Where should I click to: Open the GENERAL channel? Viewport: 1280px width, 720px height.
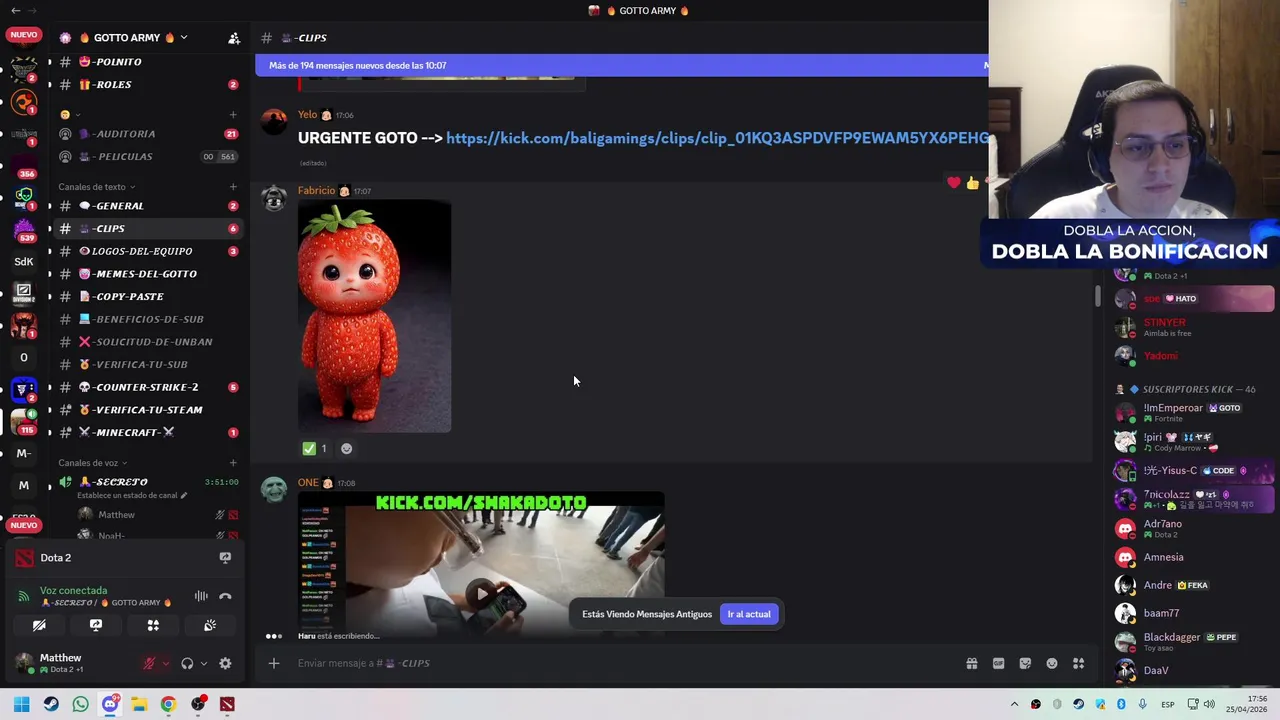(147, 206)
